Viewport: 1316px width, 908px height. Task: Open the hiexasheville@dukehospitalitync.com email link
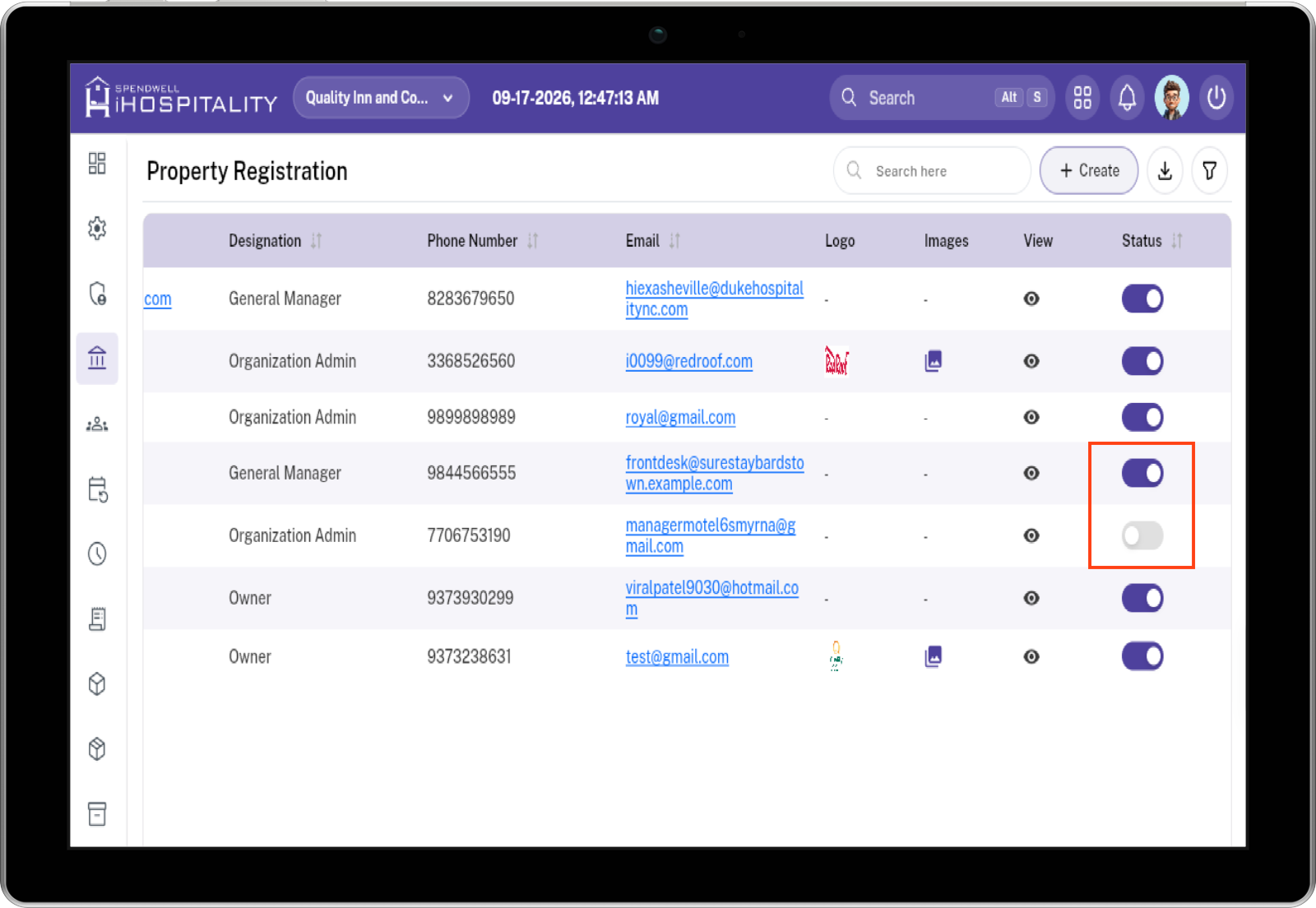click(x=714, y=299)
